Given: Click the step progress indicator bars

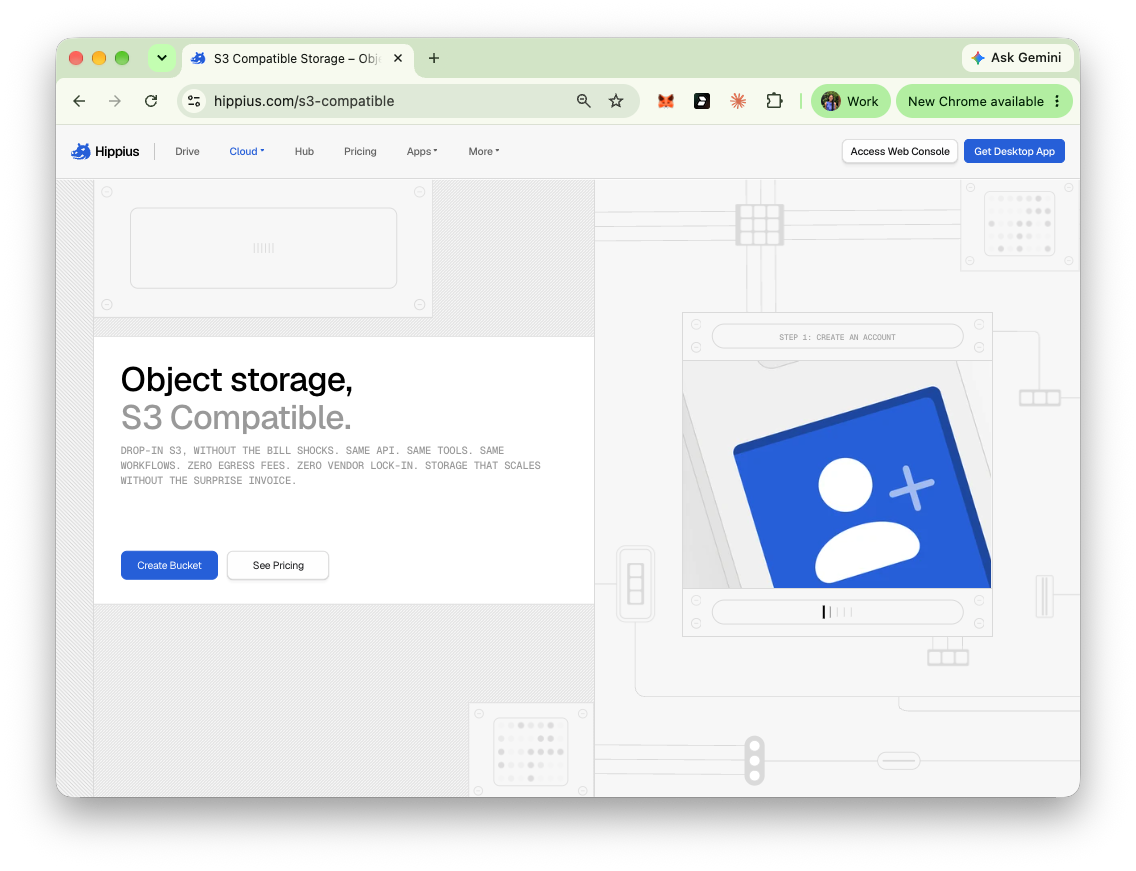Looking at the screenshot, I should point(838,612).
